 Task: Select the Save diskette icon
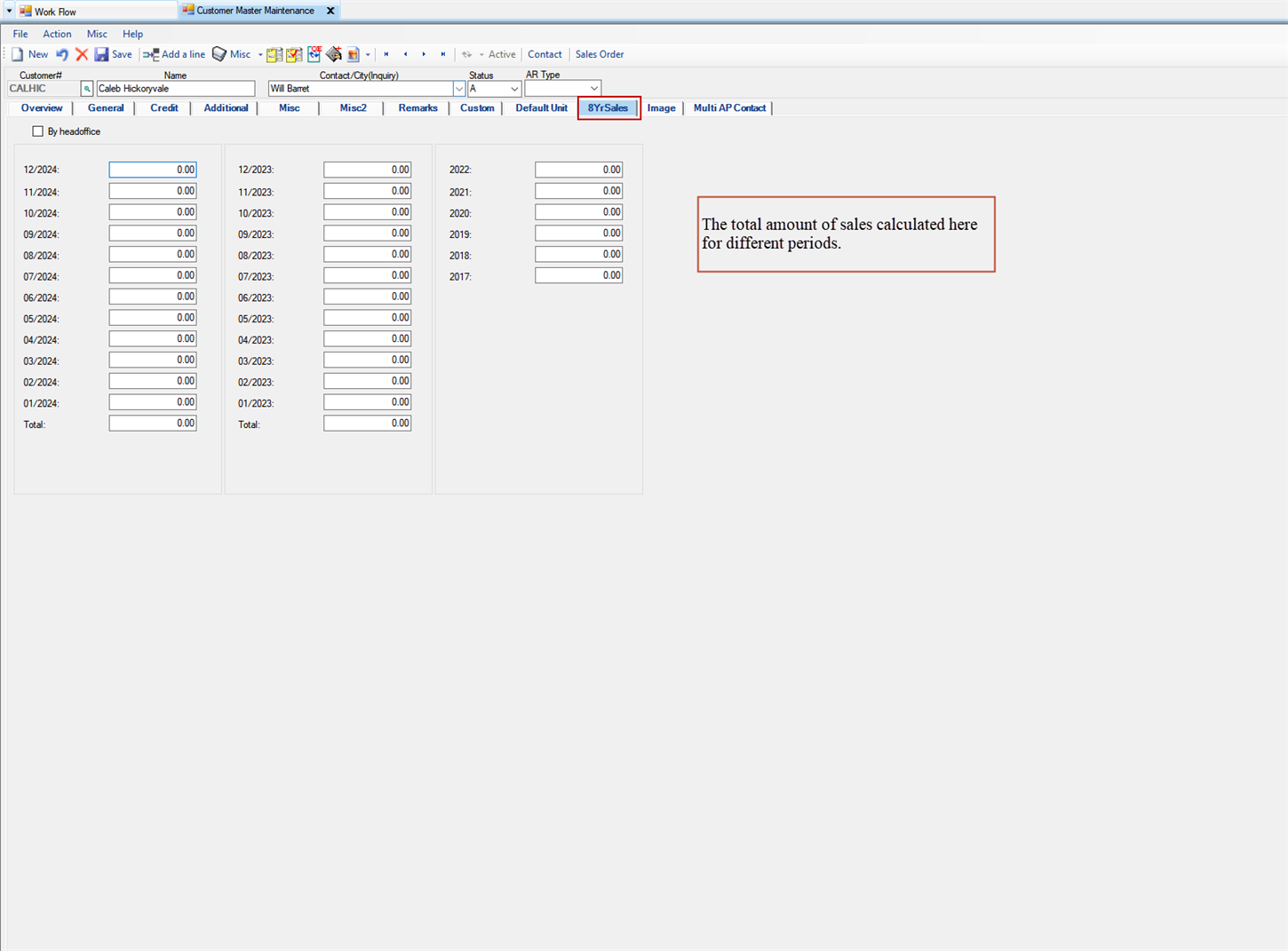(102, 54)
